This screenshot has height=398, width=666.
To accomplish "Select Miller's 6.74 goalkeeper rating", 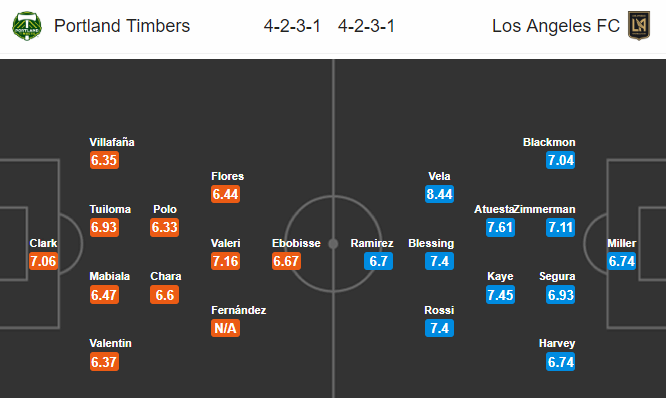I will tap(622, 261).
